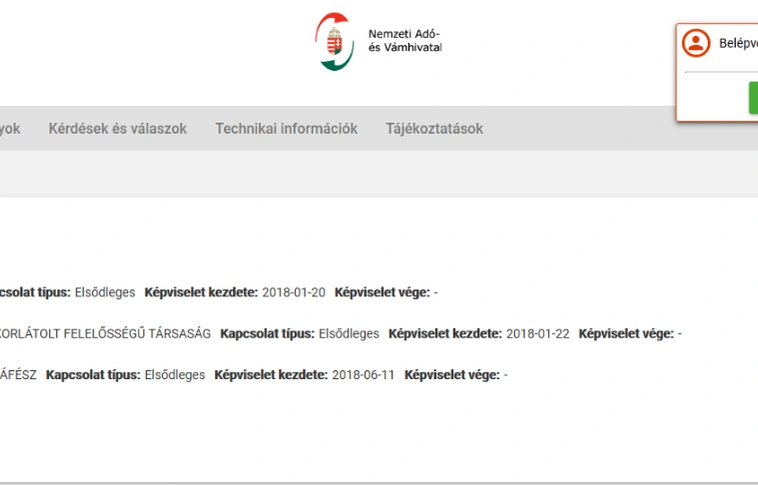Click the 2018-06-11 start date
This screenshot has width=758, height=485.
(x=363, y=375)
